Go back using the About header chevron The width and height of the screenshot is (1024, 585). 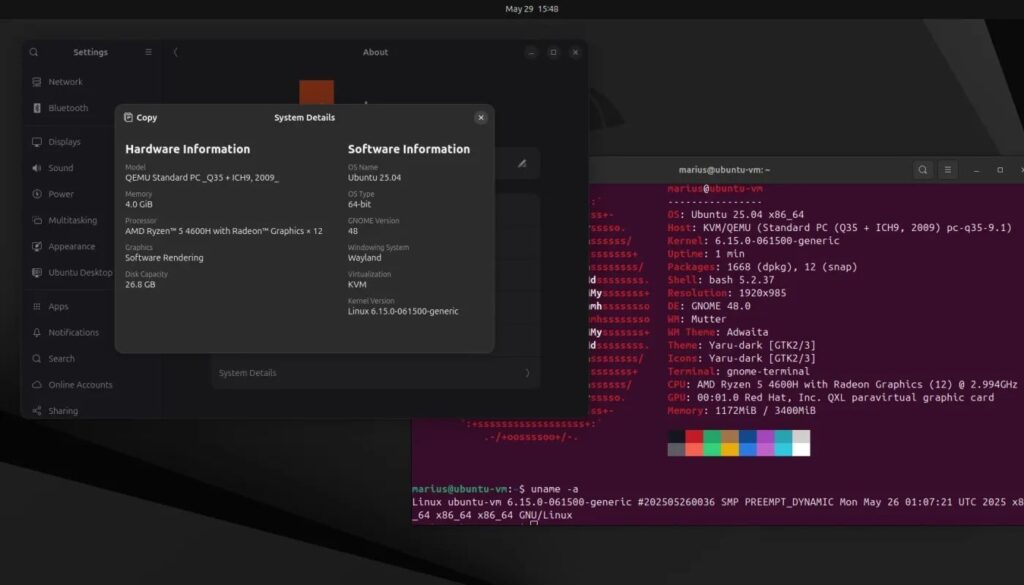[176, 52]
